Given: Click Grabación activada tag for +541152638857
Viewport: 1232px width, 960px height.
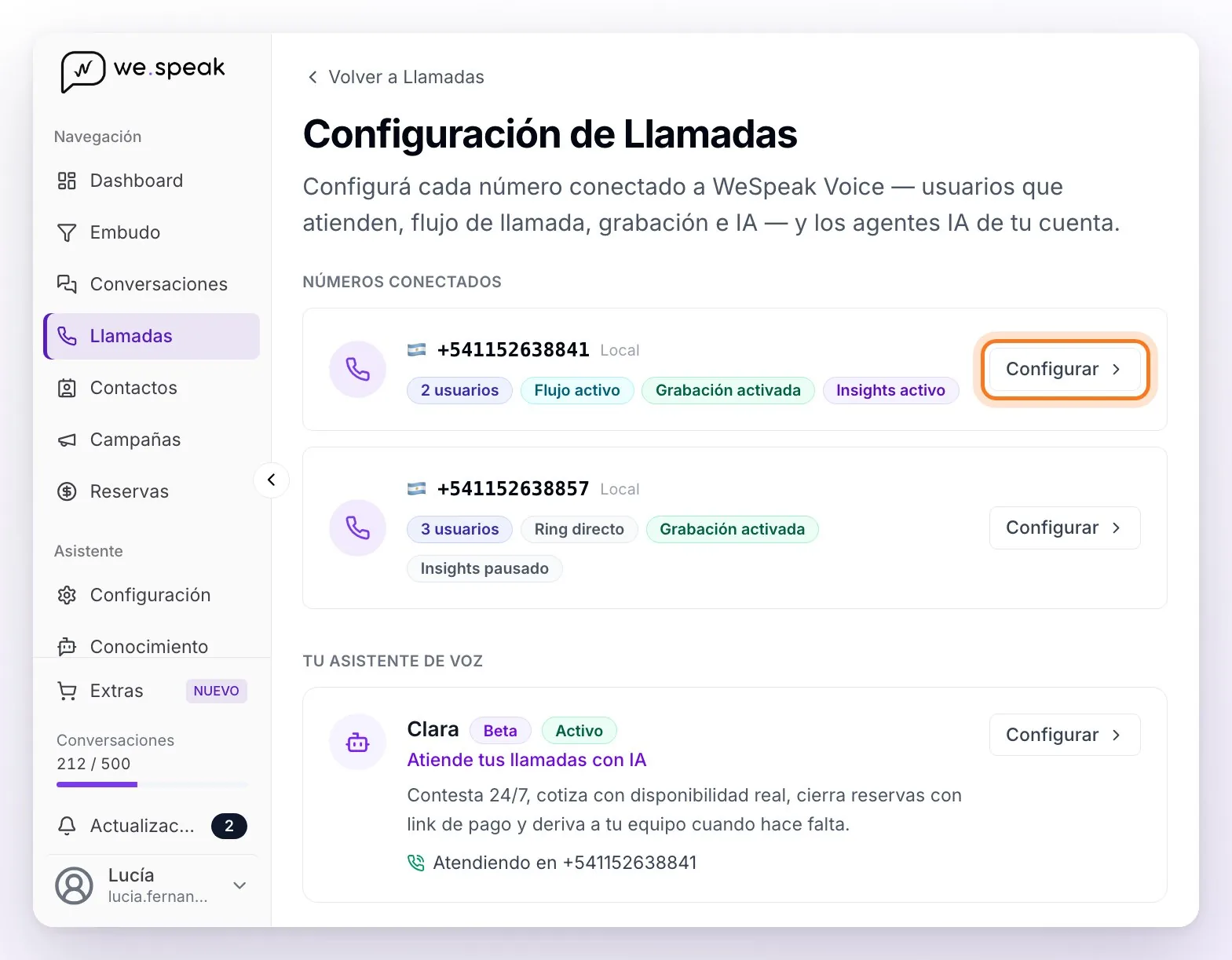Looking at the screenshot, I should point(732,529).
